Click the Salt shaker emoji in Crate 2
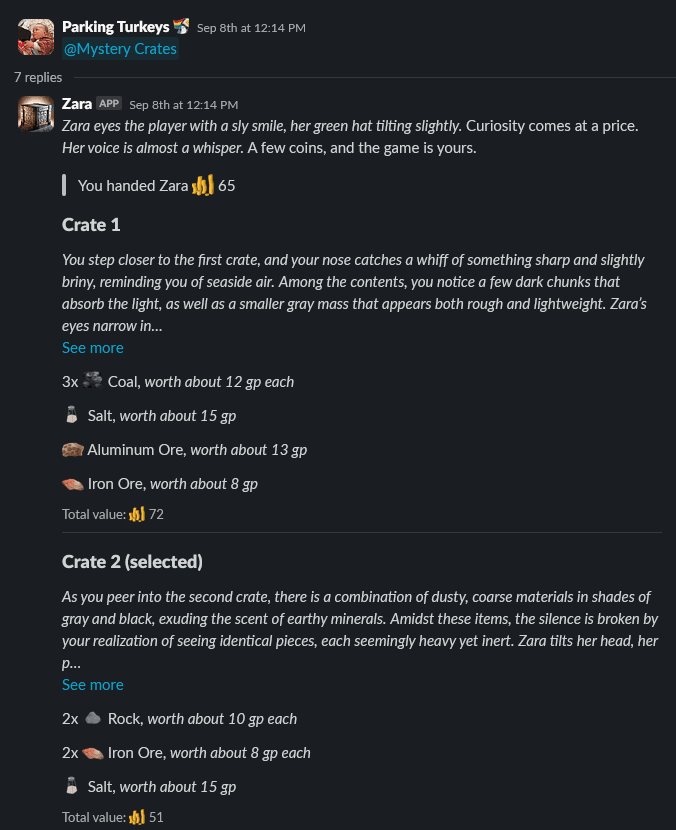 tap(72, 786)
